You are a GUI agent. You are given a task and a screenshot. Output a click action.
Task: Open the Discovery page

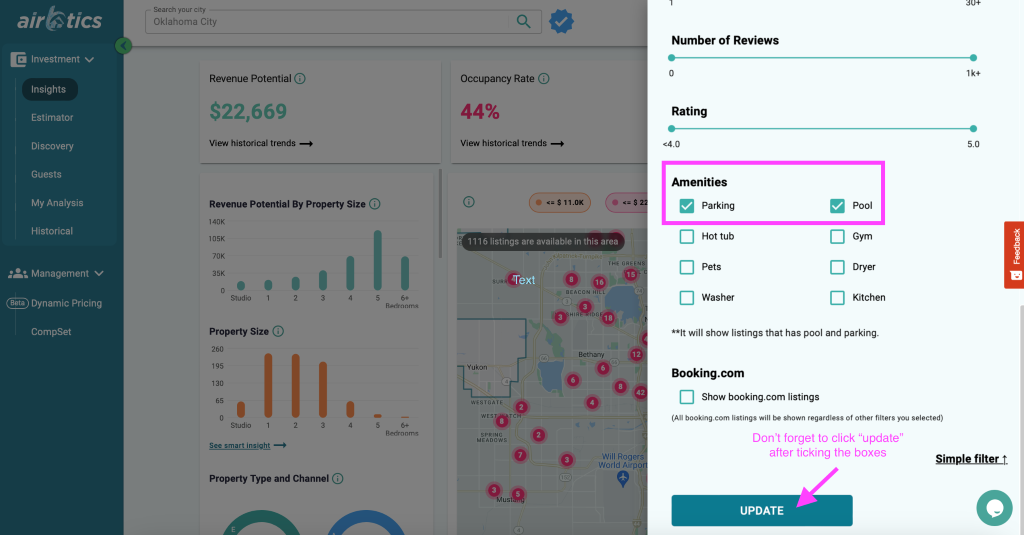click(52, 146)
